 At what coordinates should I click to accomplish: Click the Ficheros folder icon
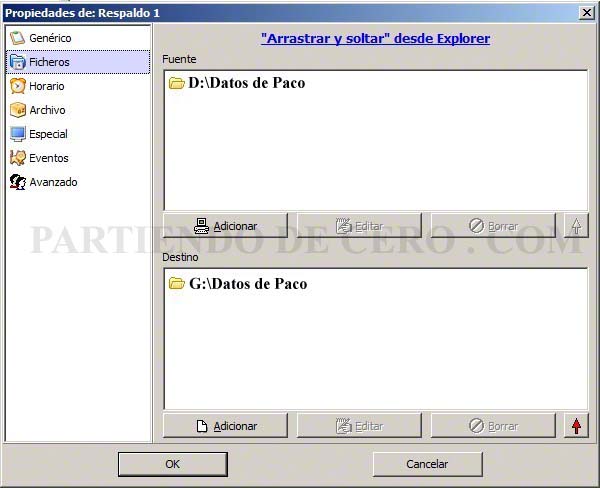[x=18, y=62]
